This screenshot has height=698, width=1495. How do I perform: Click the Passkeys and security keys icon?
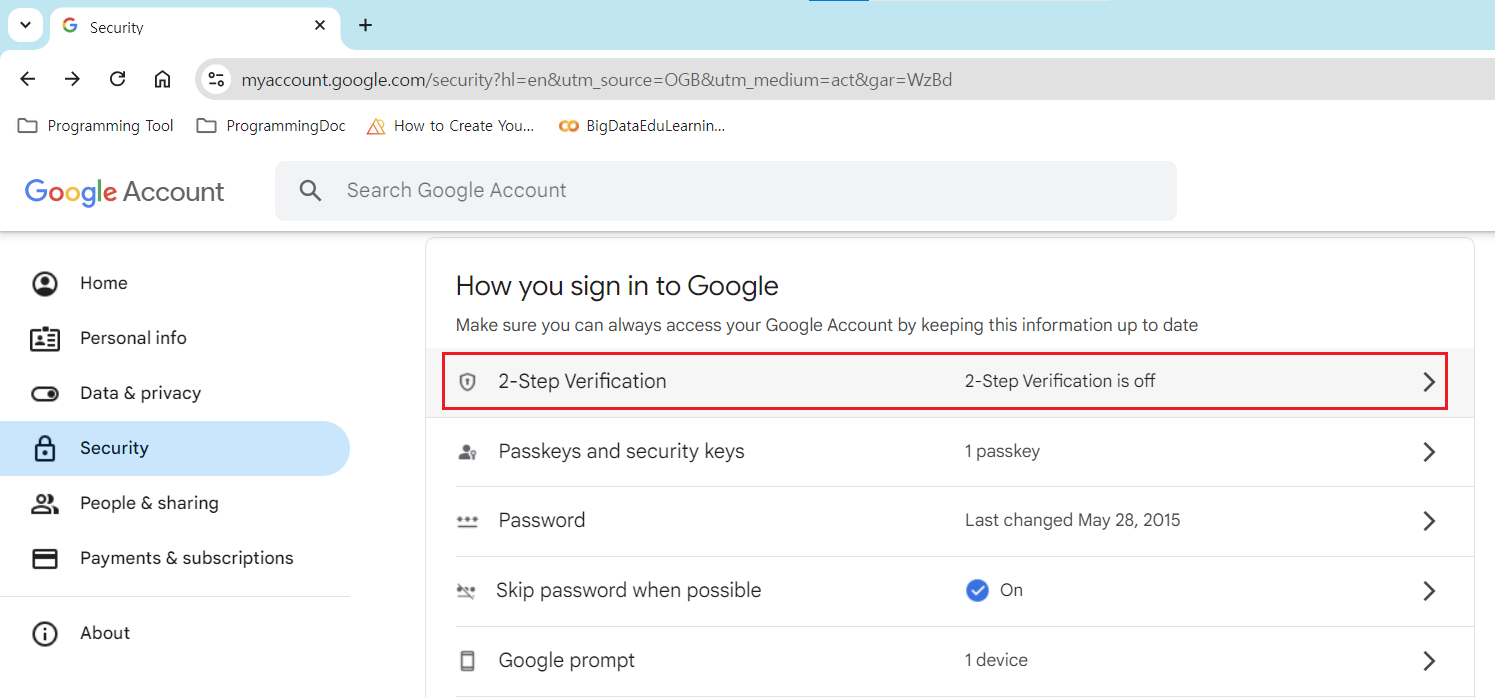tap(467, 452)
